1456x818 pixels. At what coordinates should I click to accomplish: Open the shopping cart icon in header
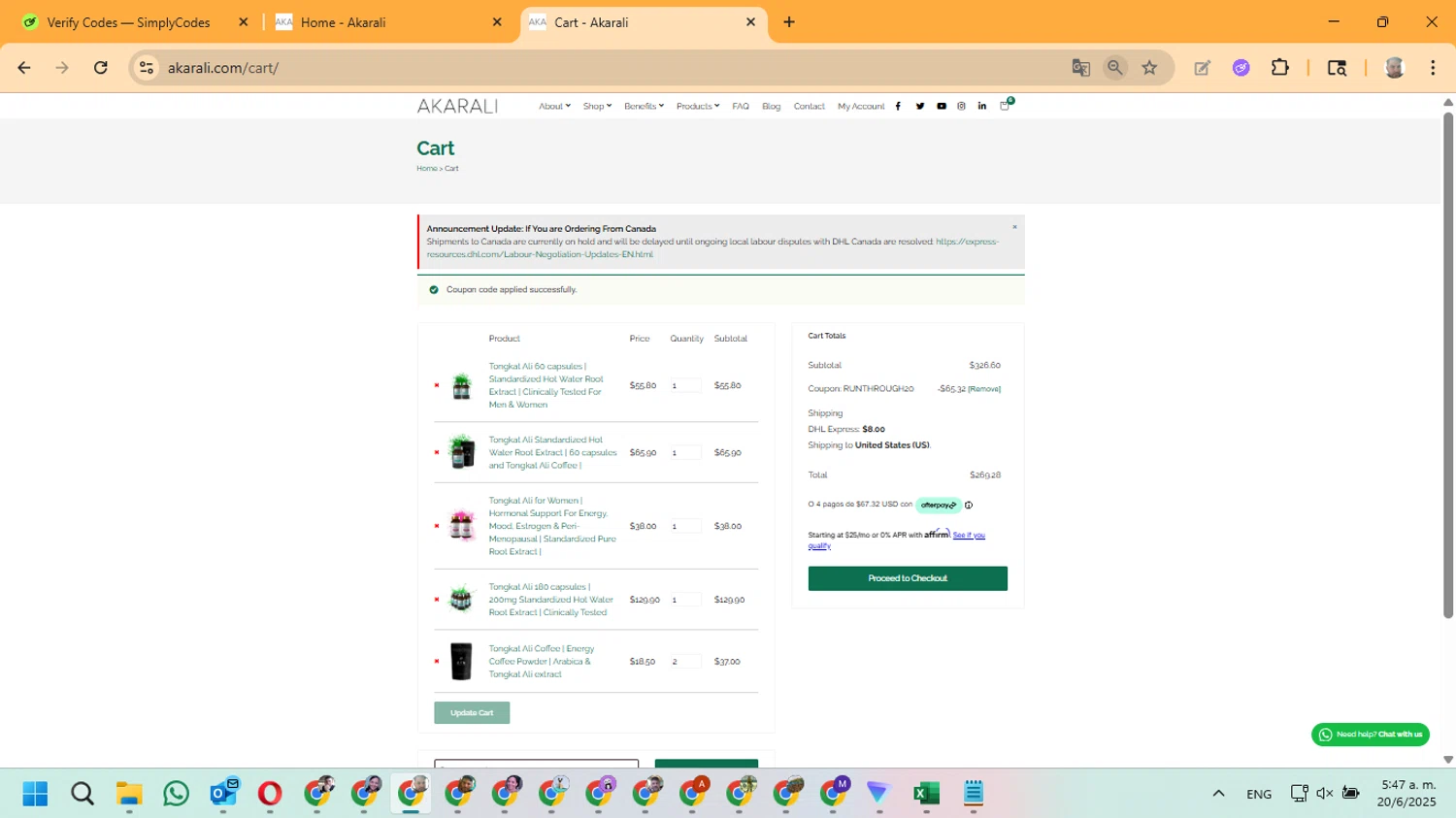(x=1006, y=105)
